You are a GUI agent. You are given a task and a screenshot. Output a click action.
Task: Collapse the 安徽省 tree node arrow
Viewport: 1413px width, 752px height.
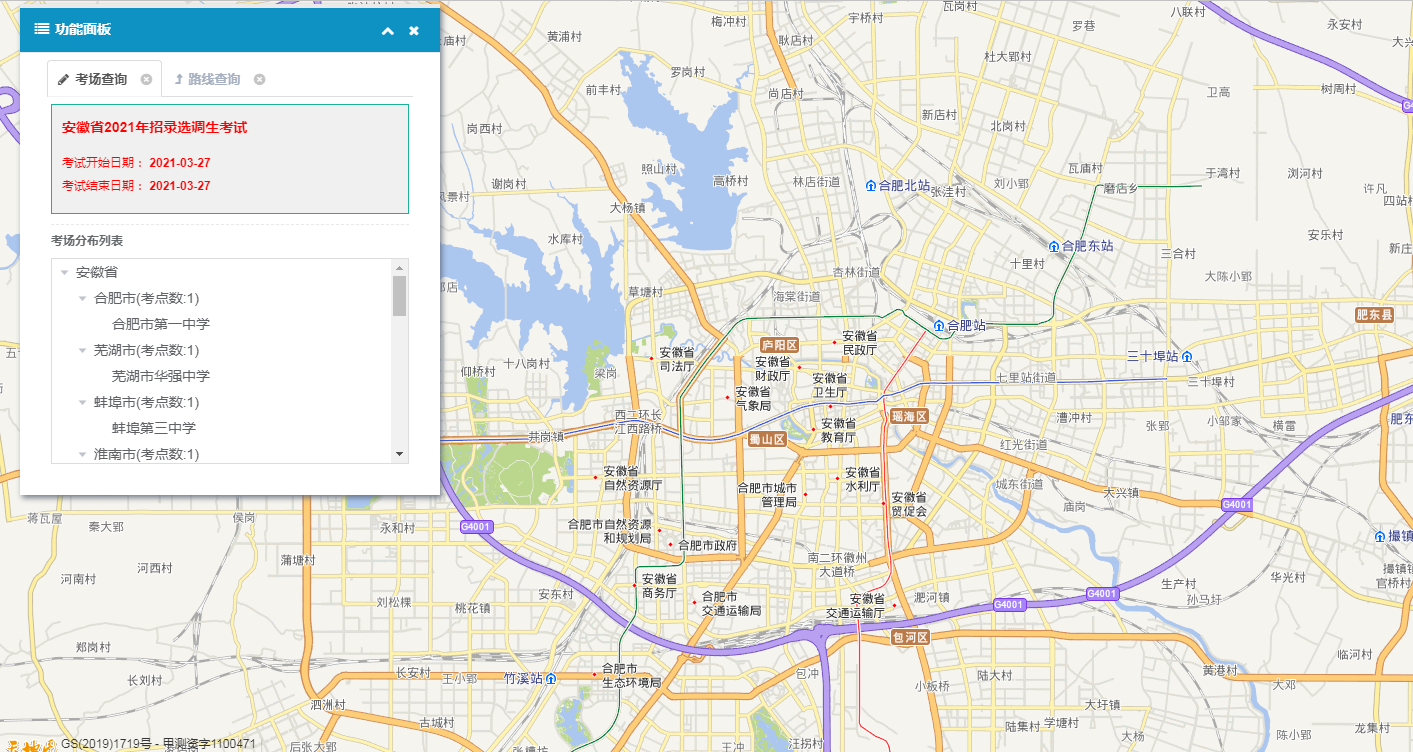(x=64, y=272)
